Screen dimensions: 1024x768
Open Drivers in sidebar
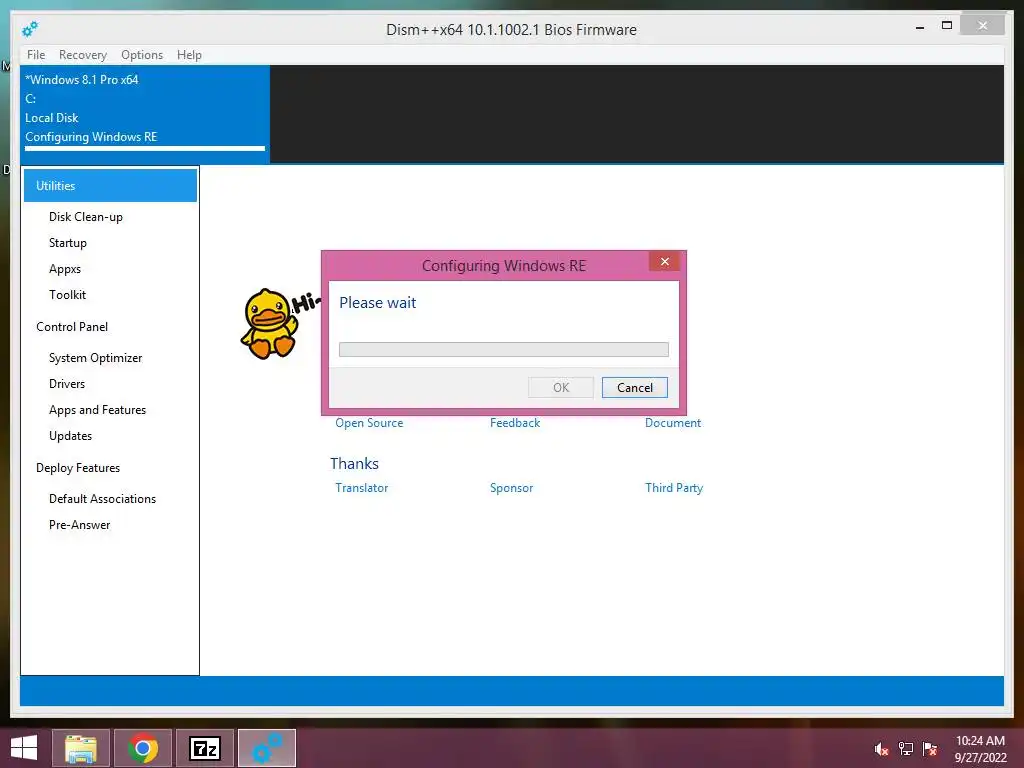pyautogui.click(x=67, y=384)
